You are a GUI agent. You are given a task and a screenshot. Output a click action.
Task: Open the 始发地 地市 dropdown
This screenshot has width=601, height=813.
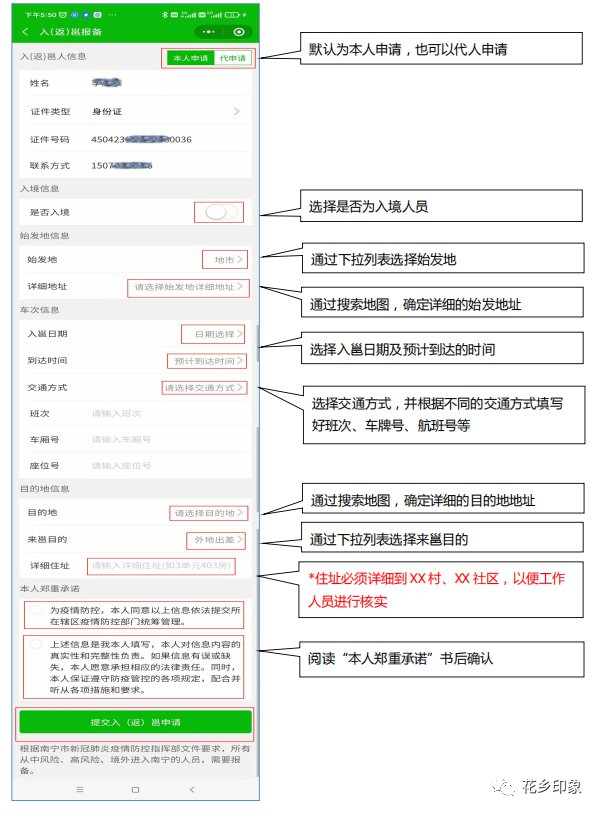pos(225,260)
